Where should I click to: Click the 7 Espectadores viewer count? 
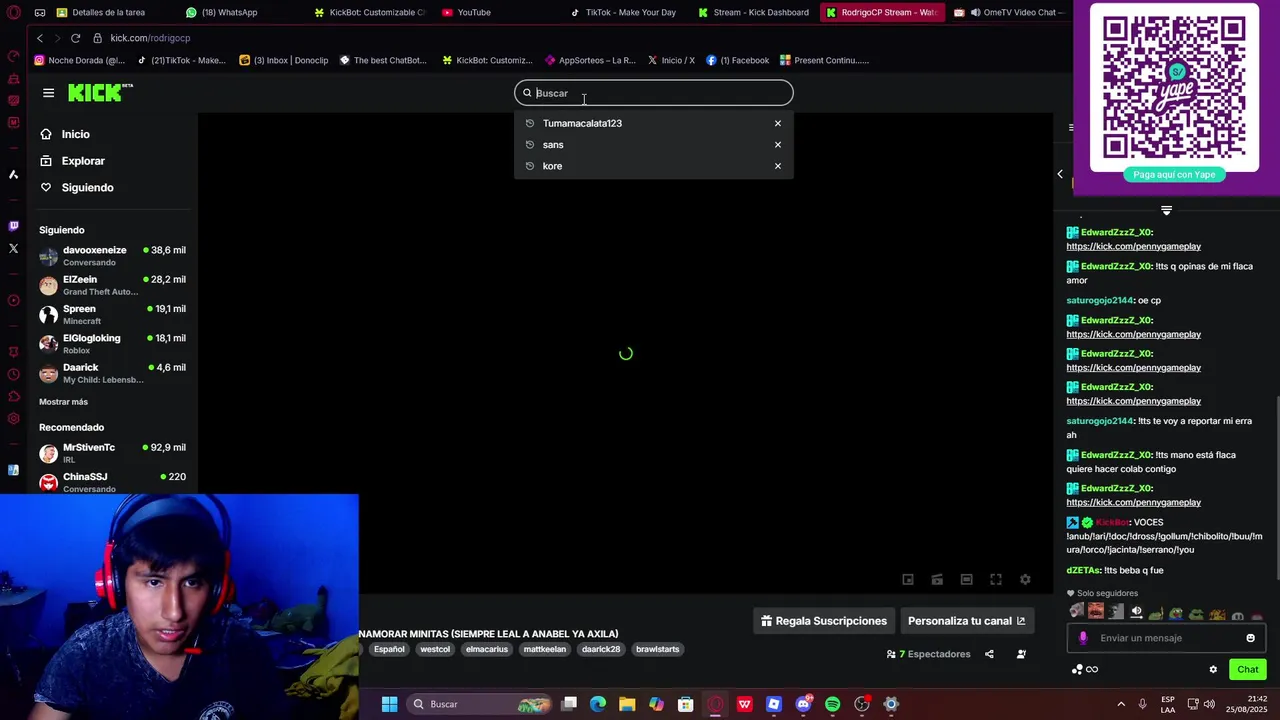coord(928,654)
